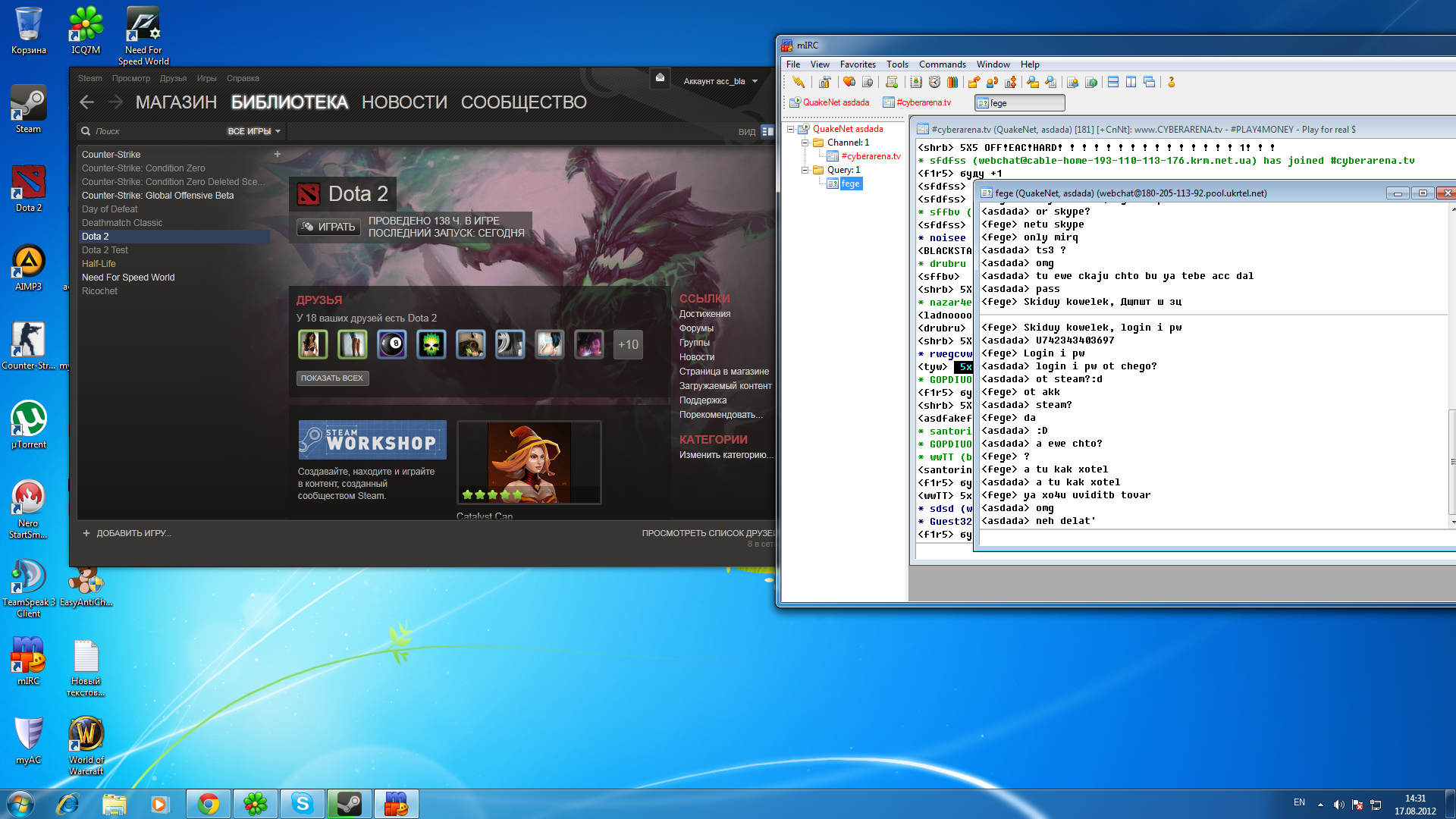Open the mIRC URLs List globe icon
The image size is (1456, 819).
(x=1090, y=82)
